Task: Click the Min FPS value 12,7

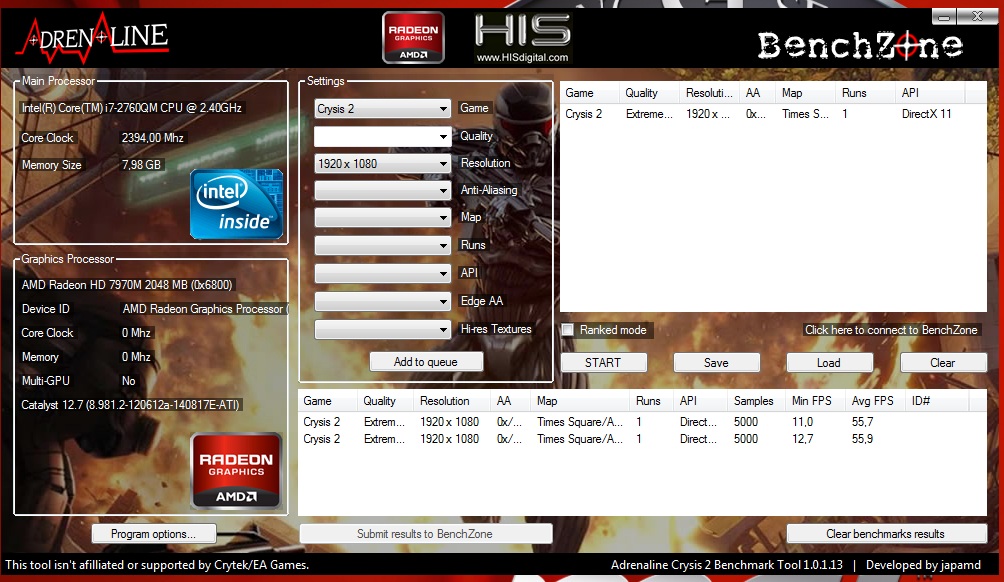Action: (x=802, y=439)
